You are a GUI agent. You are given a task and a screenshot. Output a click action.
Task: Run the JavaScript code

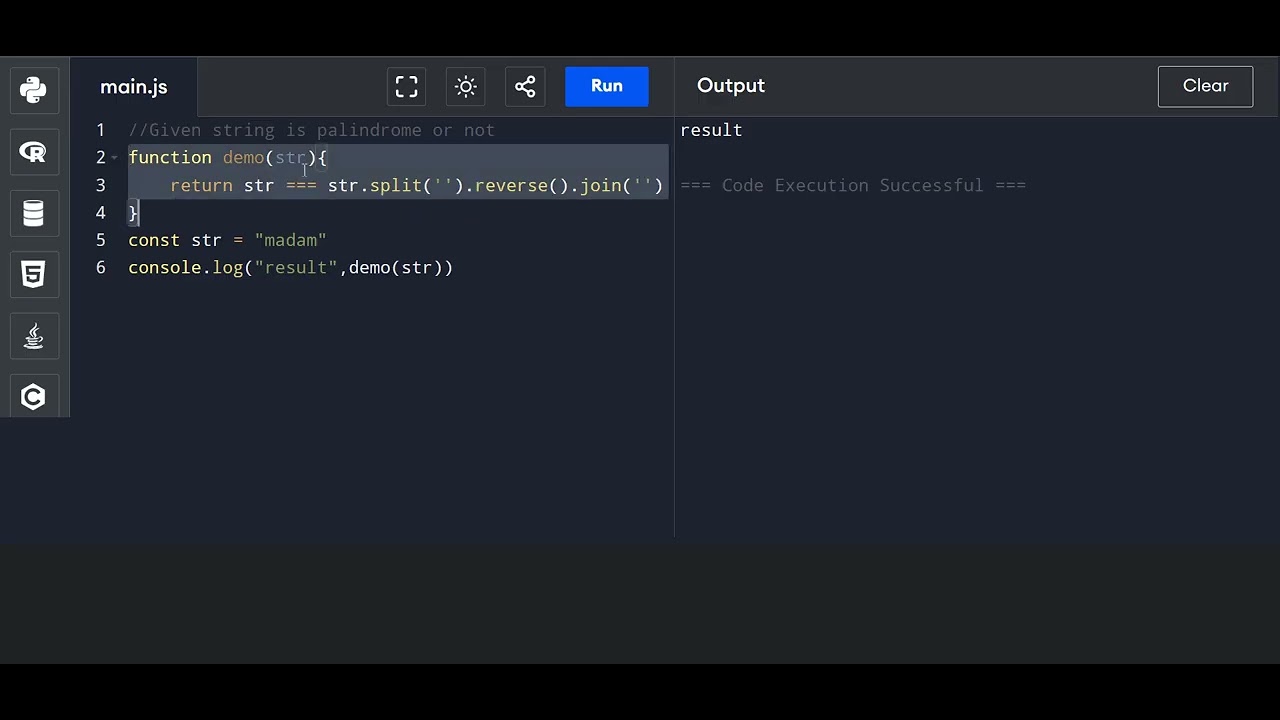tap(607, 86)
